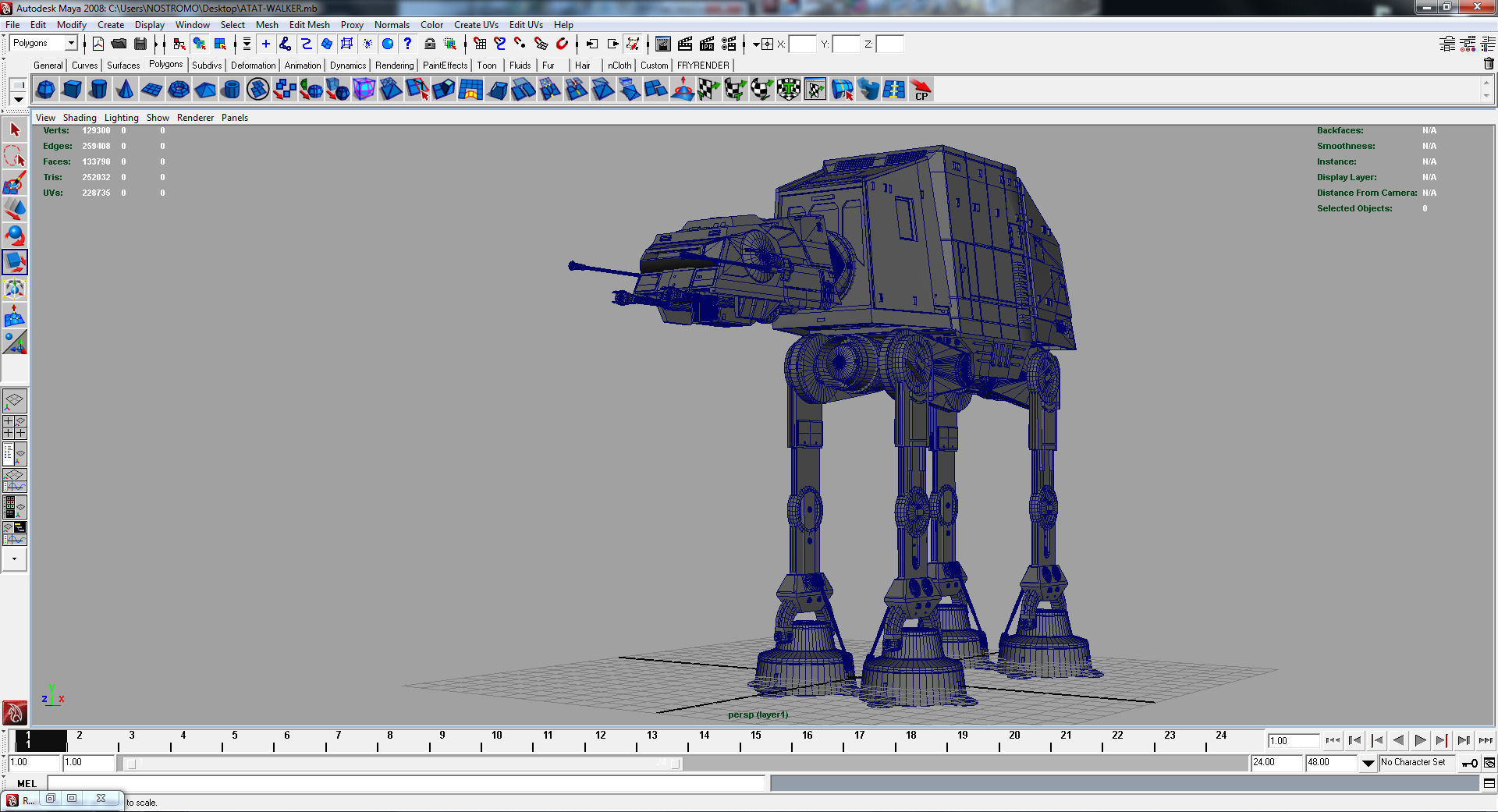Switch to the nCloth shelf tab

coord(619,66)
